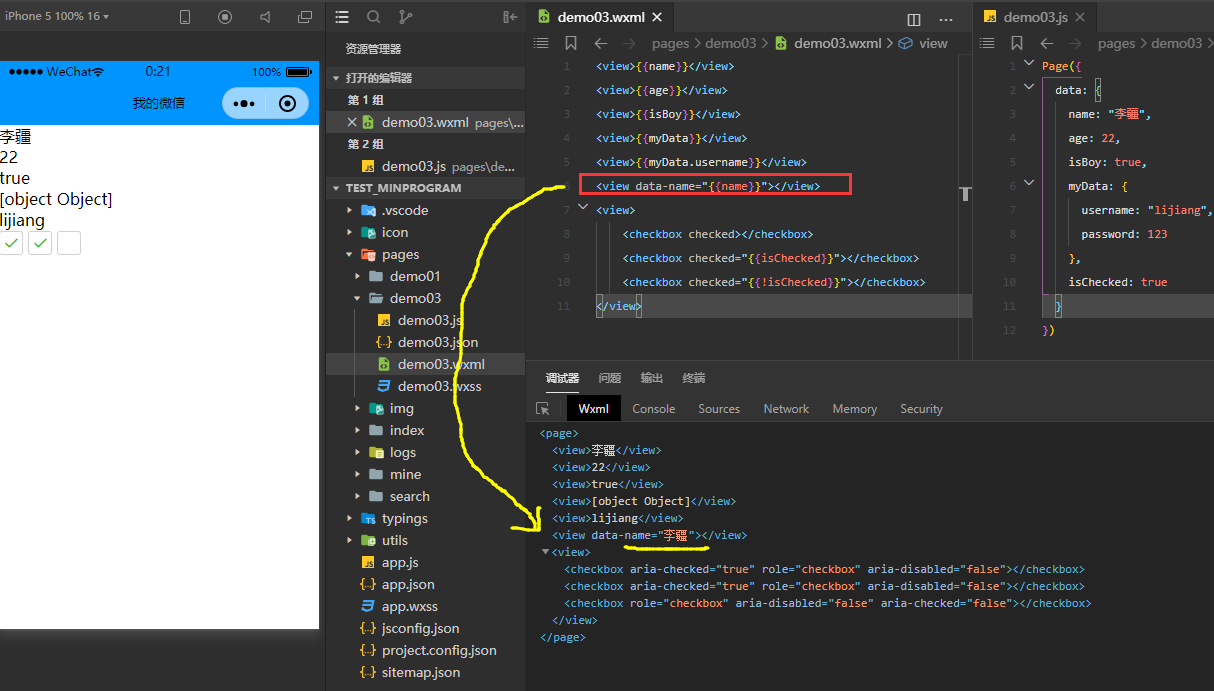
Task: Select the demo03.wxml editor tab
Action: click(x=600, y=17)
